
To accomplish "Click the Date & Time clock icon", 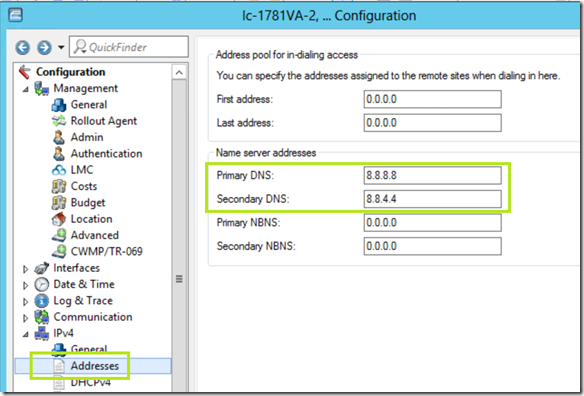I will 42,284.
